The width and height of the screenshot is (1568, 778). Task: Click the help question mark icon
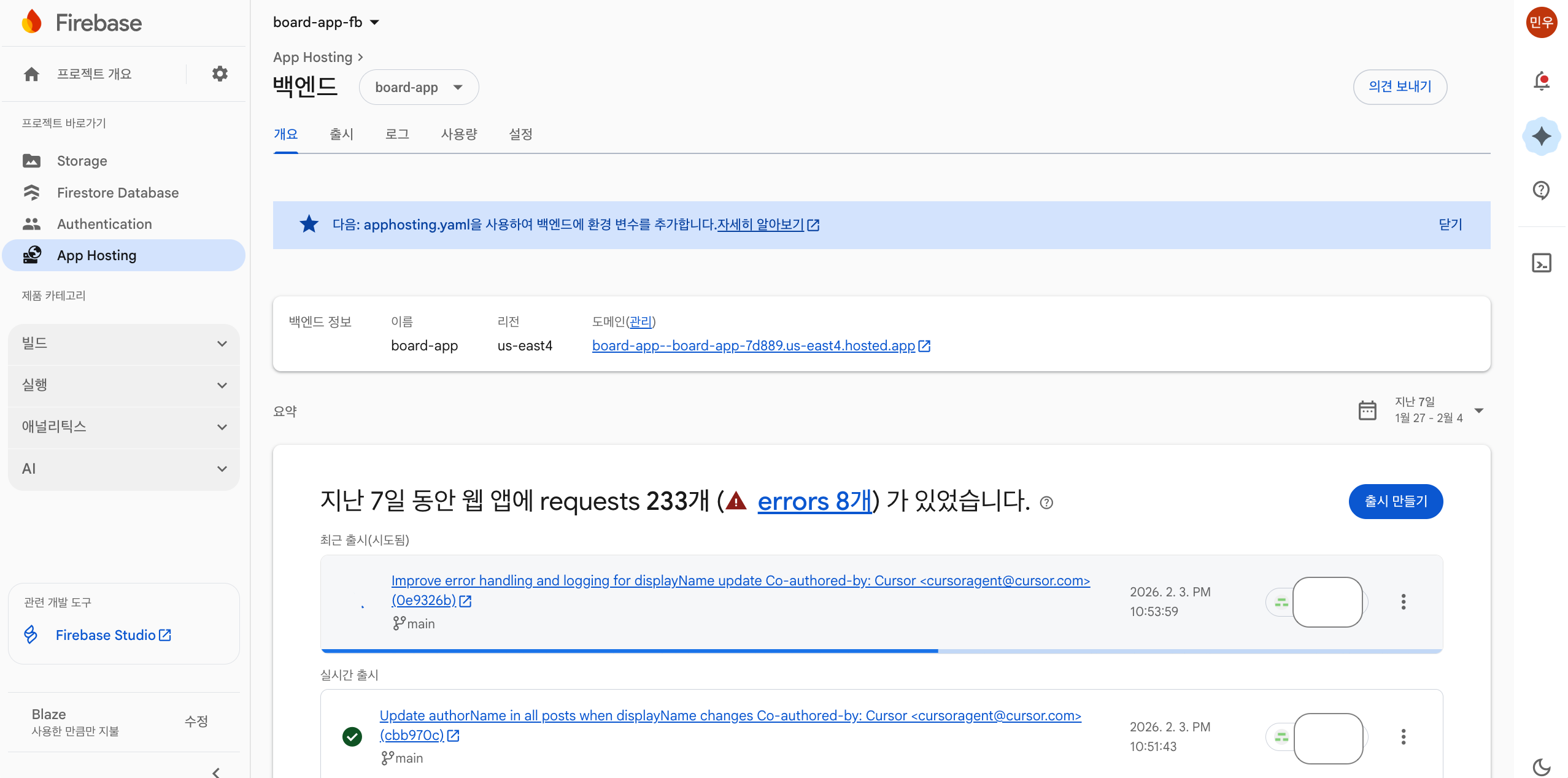1541,190
